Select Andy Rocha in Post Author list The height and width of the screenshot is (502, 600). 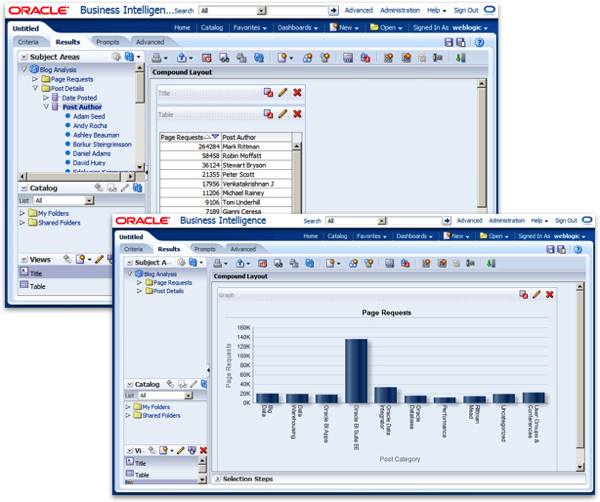click(90, 126)
